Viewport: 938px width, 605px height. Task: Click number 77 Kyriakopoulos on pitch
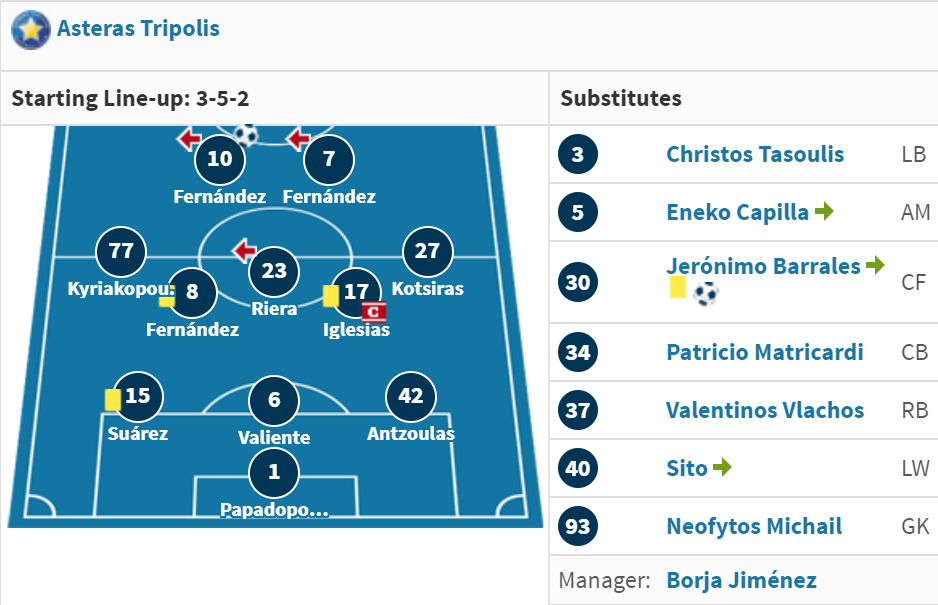click(121, 251)
